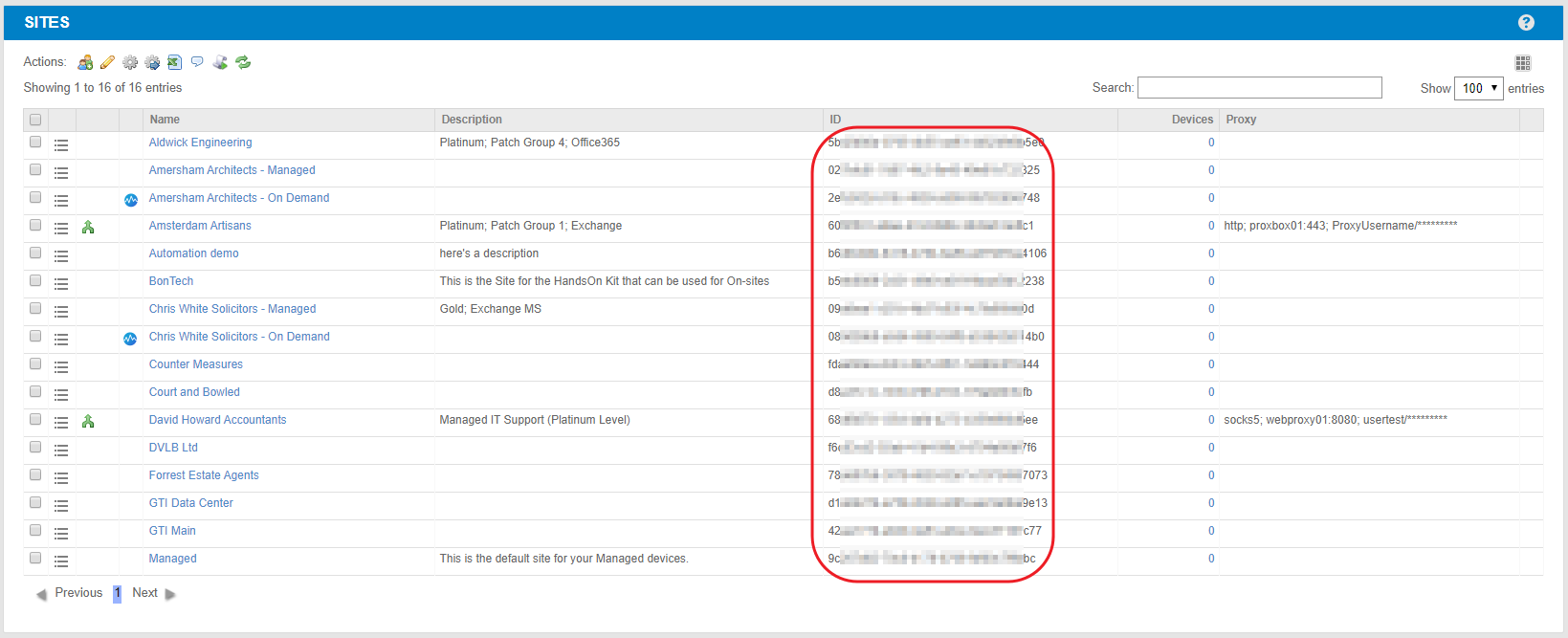Click the pencil edit site icon

[107, 62]
